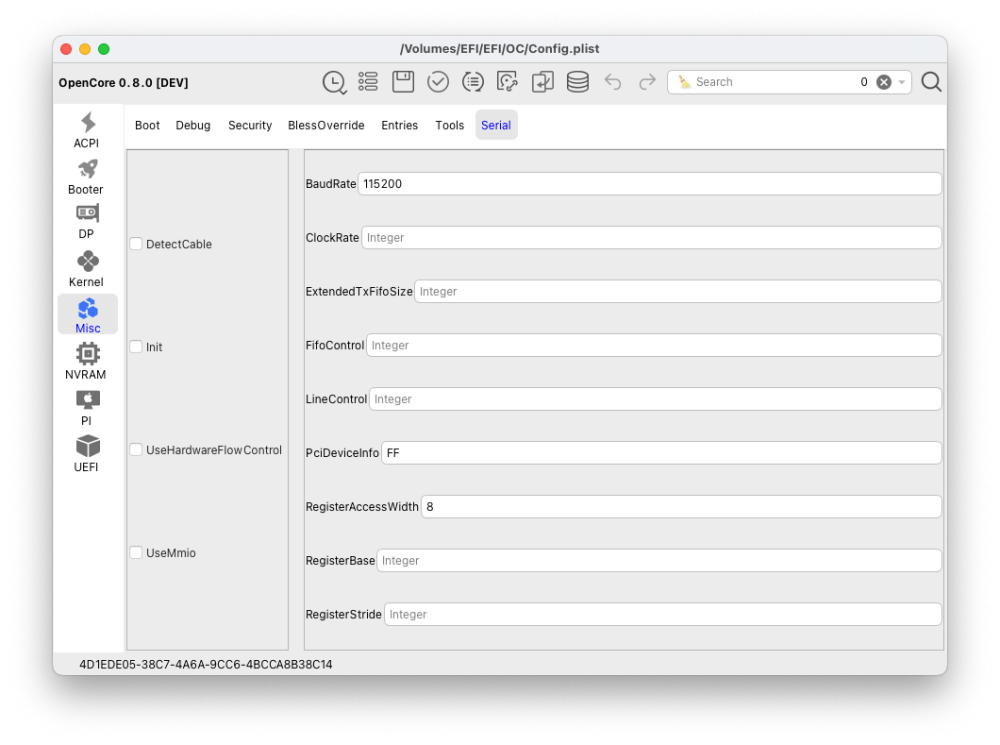
Task: Click the OpenCore 0.8.0 [DEV] version label
Action: tap(123, 82)
